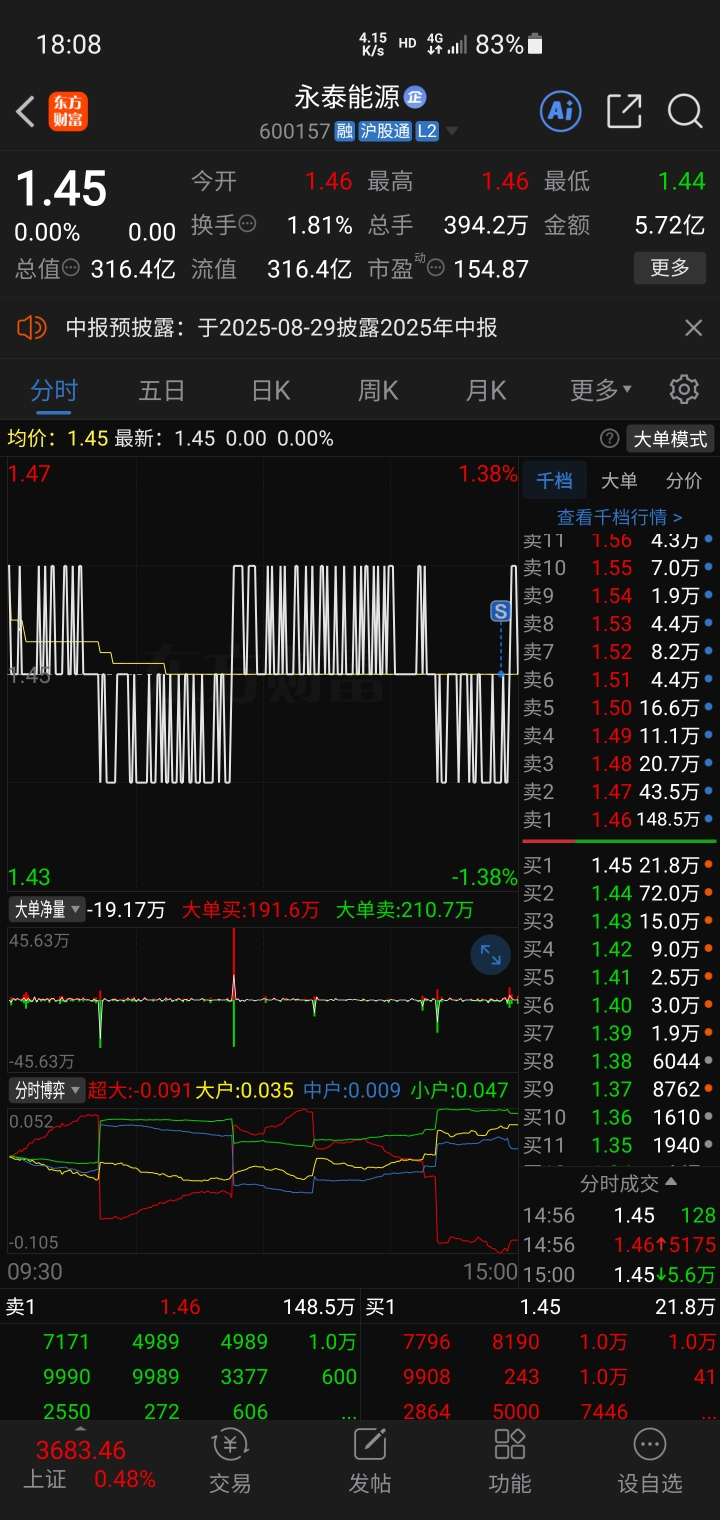Image resolution: width=720 pixels, height=1520 pixels.
Task: Tap the 中报预披露 announcement text
Action: [282, 327]
